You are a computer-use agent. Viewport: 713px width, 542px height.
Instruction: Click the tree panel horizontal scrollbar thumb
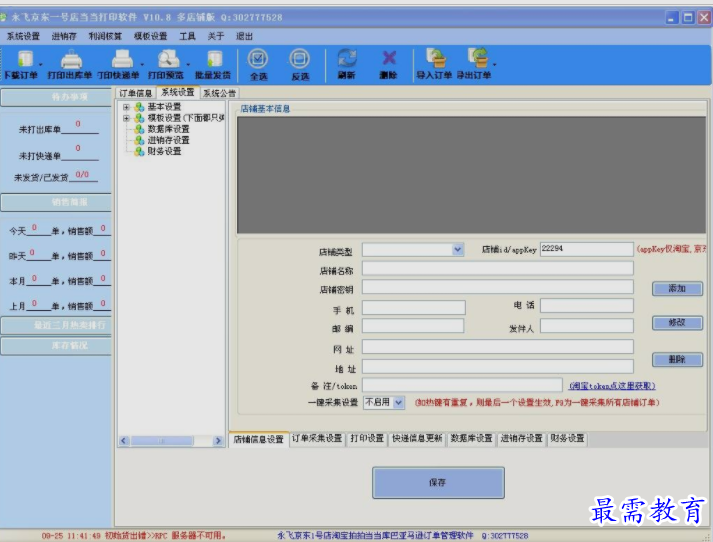click(162, 441)
